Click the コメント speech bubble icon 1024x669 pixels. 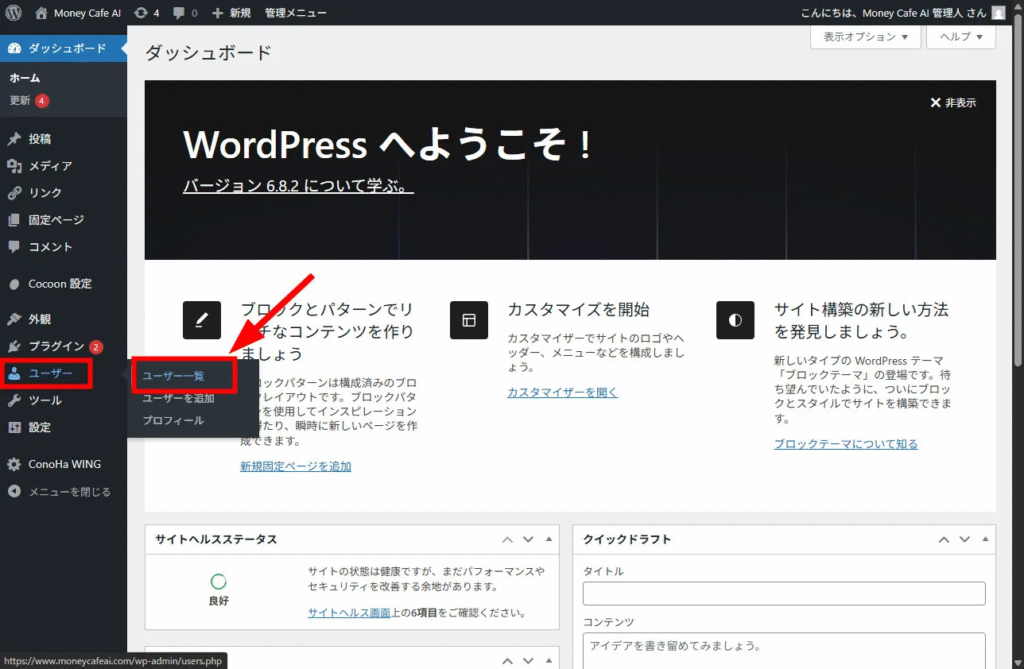(14, 247)
